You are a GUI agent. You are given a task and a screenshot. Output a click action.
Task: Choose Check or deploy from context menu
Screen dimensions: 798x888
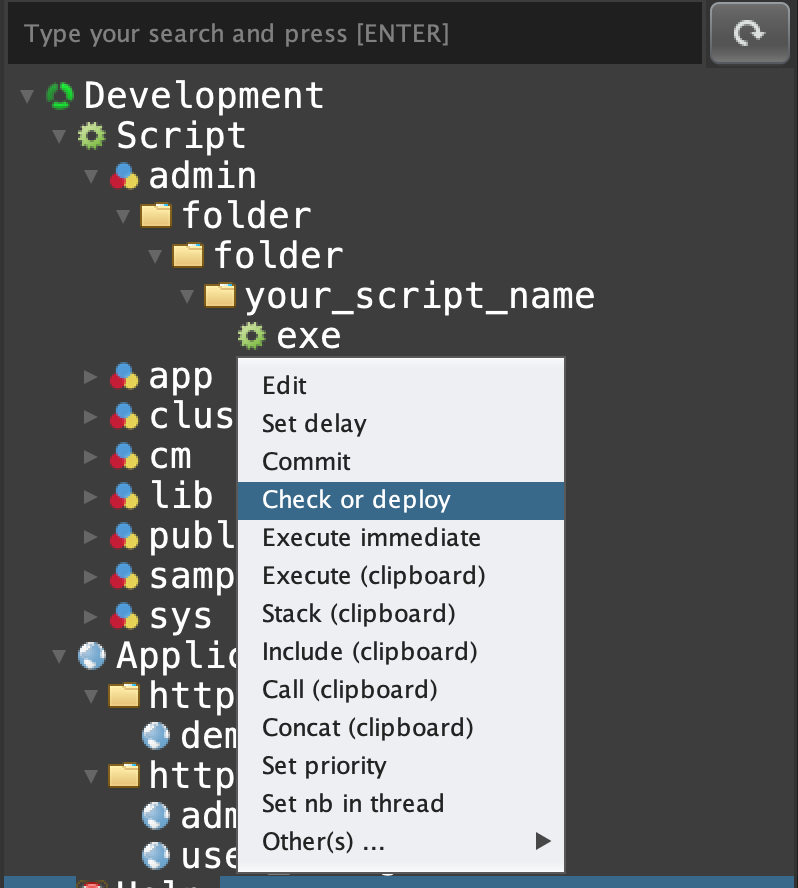coord(356,500)
